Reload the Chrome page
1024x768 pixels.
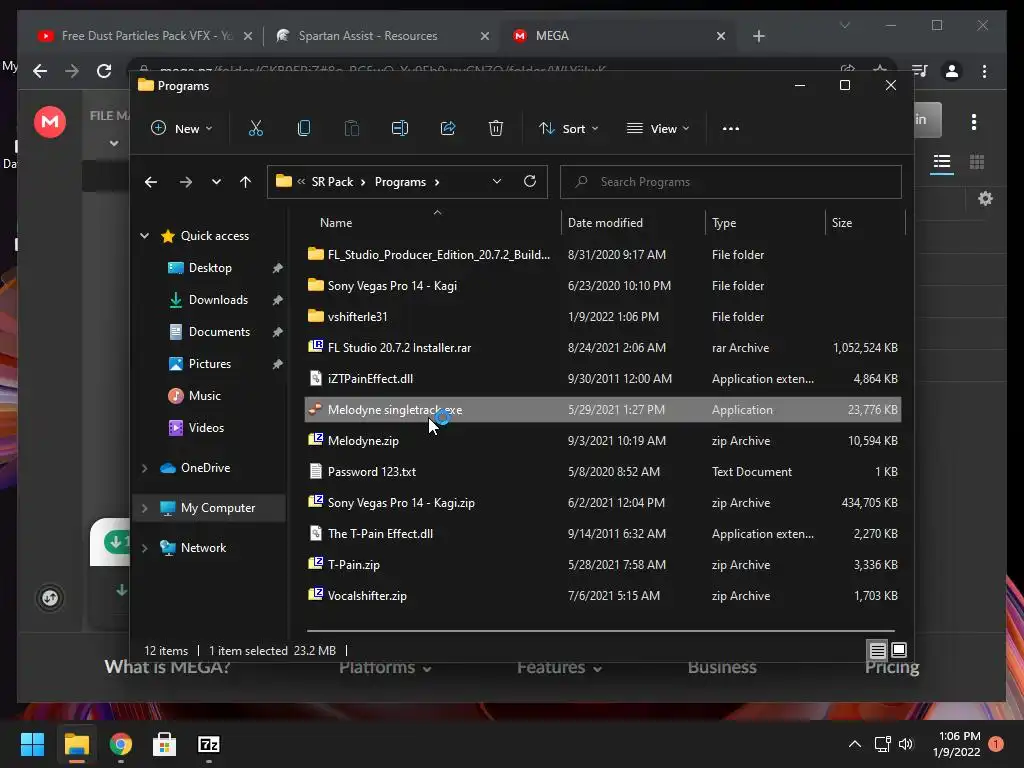point(104,71)
